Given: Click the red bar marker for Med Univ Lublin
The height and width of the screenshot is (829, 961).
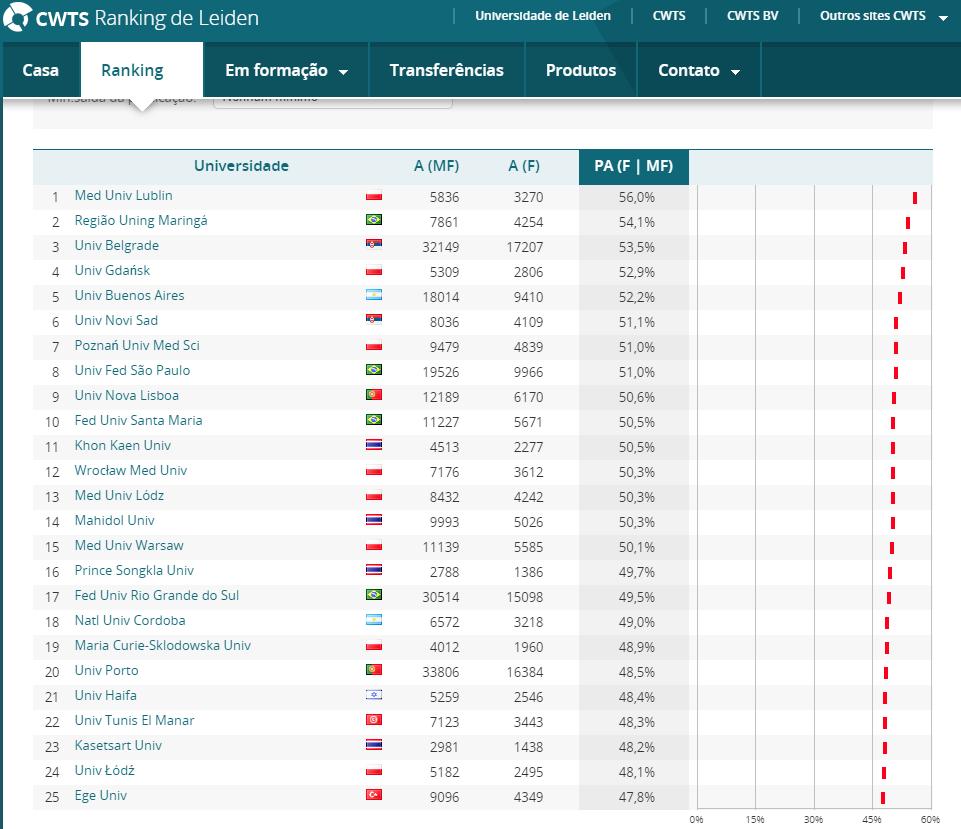Looking at the screenshot, I should (x=914, y=198).
